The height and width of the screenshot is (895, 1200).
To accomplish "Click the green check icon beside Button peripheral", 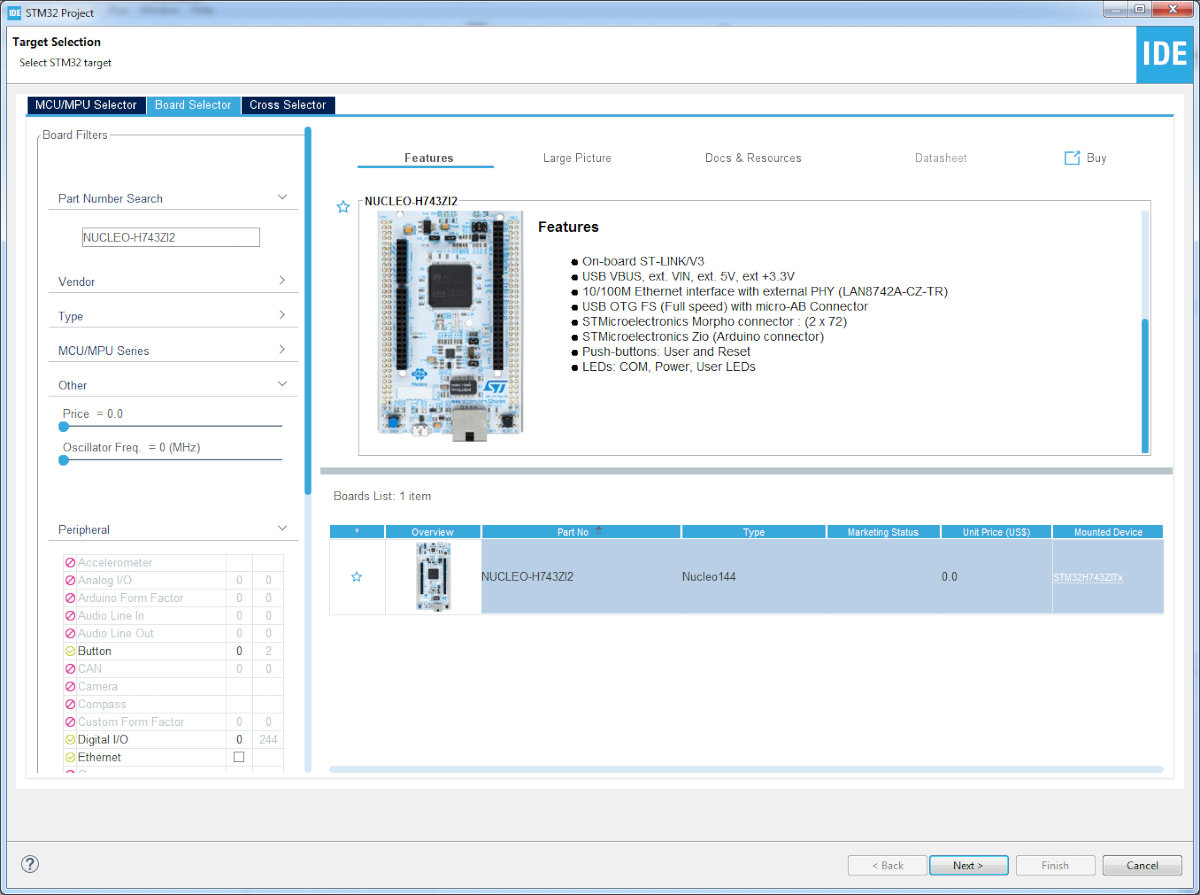I will point(70,651).
